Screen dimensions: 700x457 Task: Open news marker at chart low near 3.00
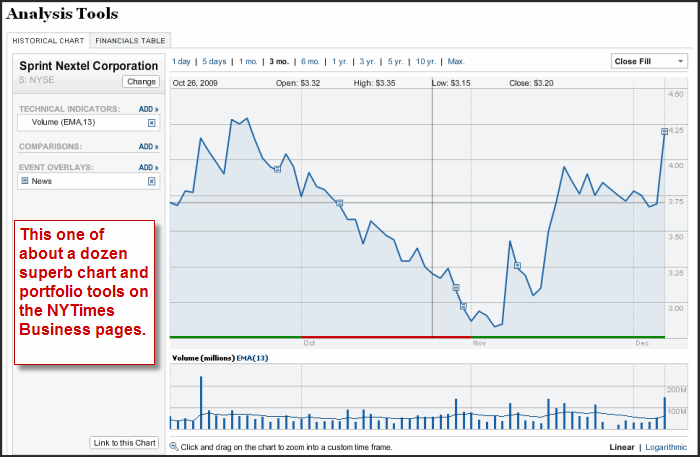pos(463,306)
